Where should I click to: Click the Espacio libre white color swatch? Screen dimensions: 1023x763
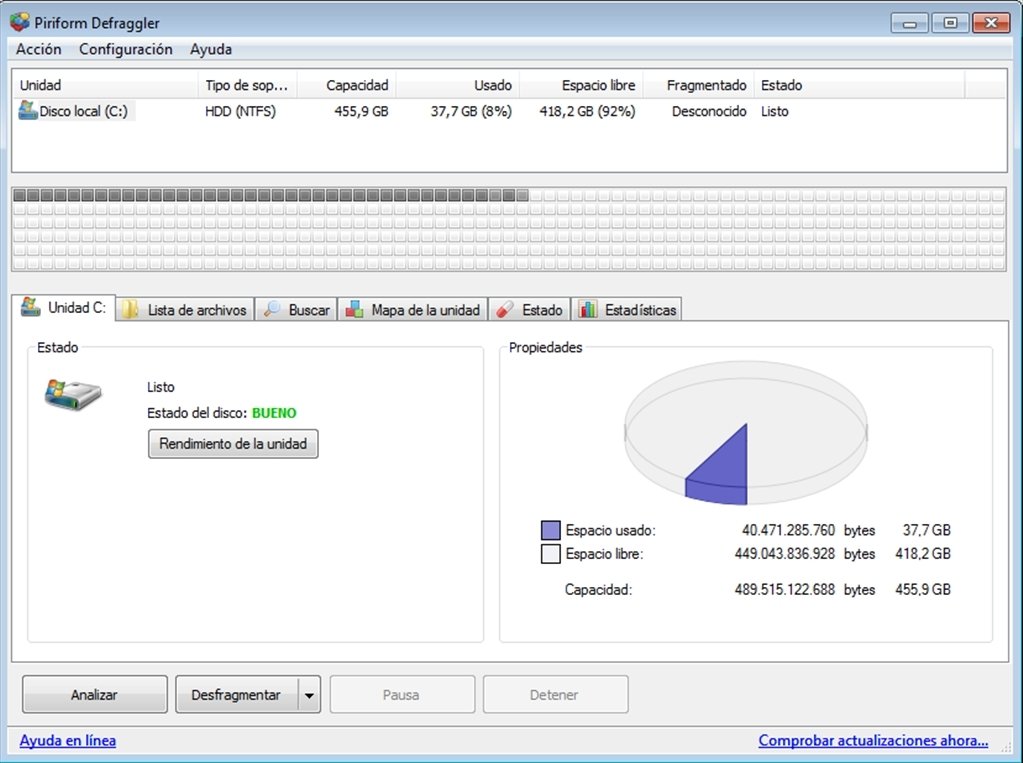pyautogui.click(x=551, y=554)
